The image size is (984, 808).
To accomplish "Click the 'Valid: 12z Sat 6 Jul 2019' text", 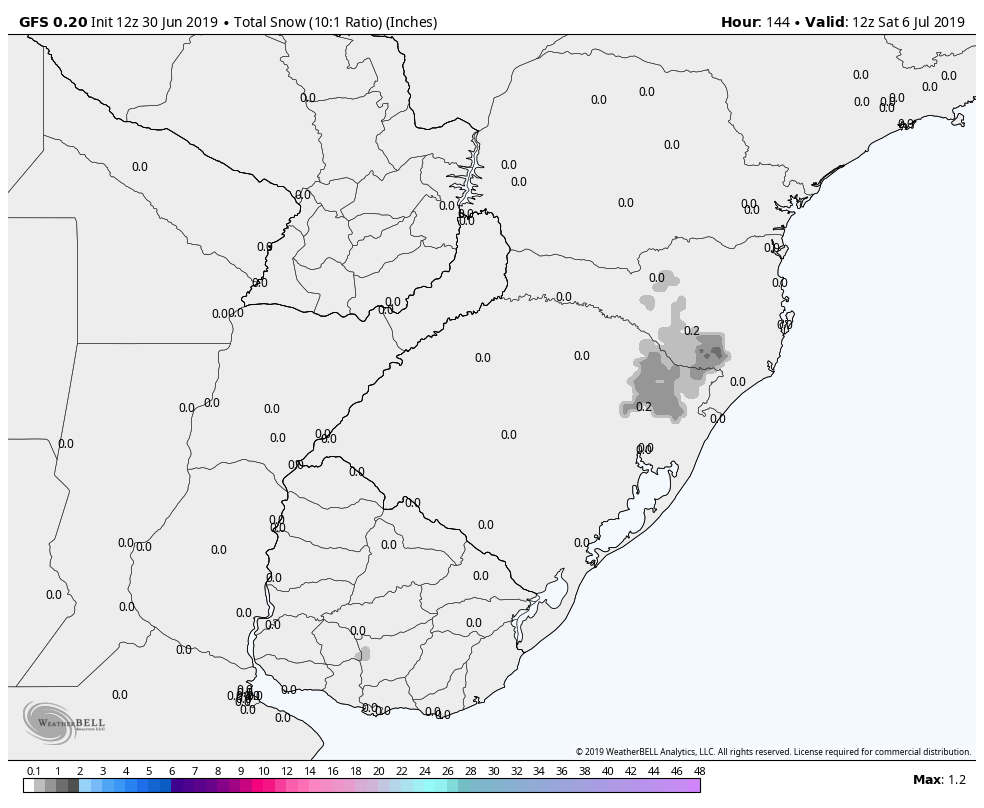I will pos(885,22).
